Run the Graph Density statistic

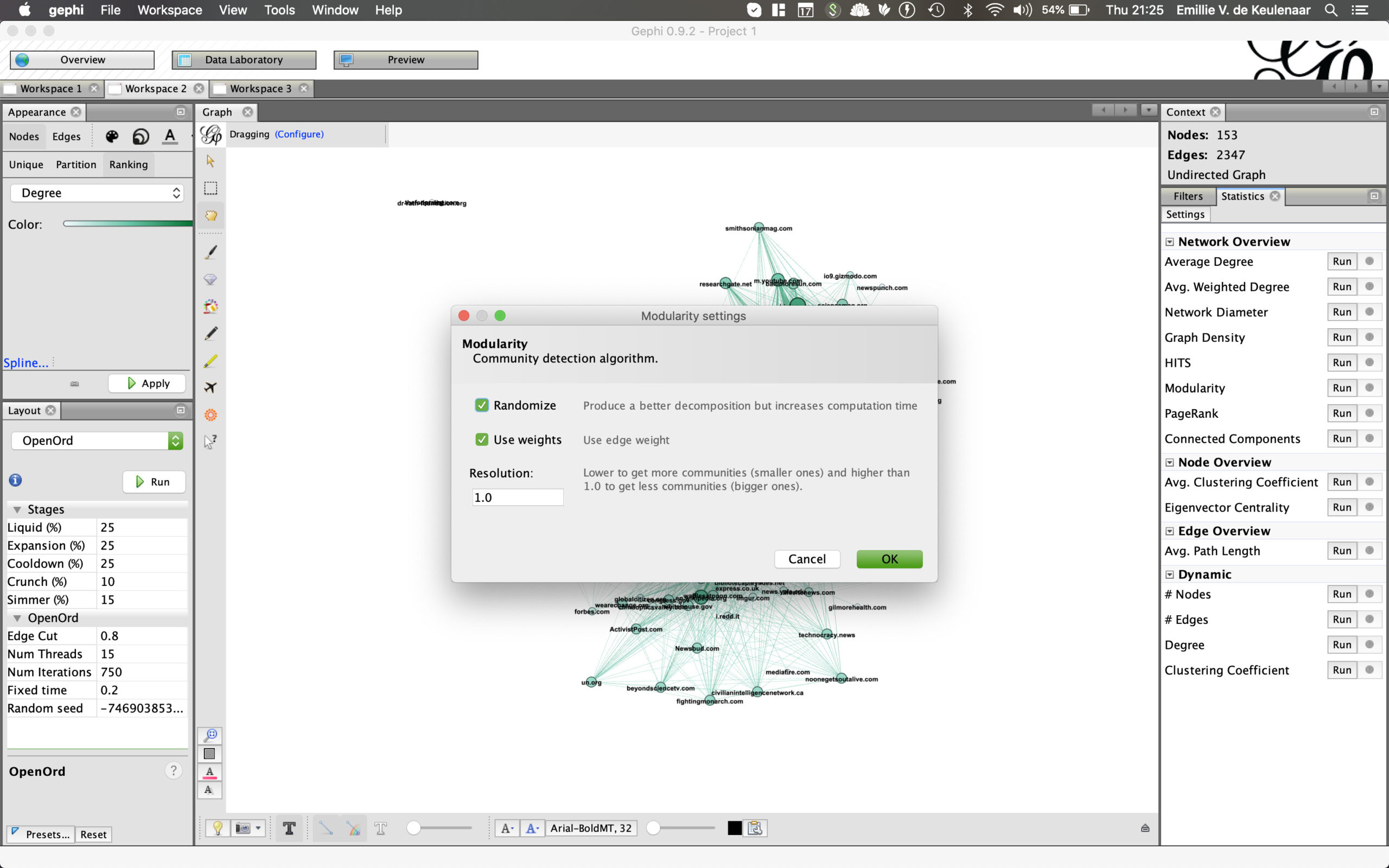pyautogui.click(x=1341, y=337)
